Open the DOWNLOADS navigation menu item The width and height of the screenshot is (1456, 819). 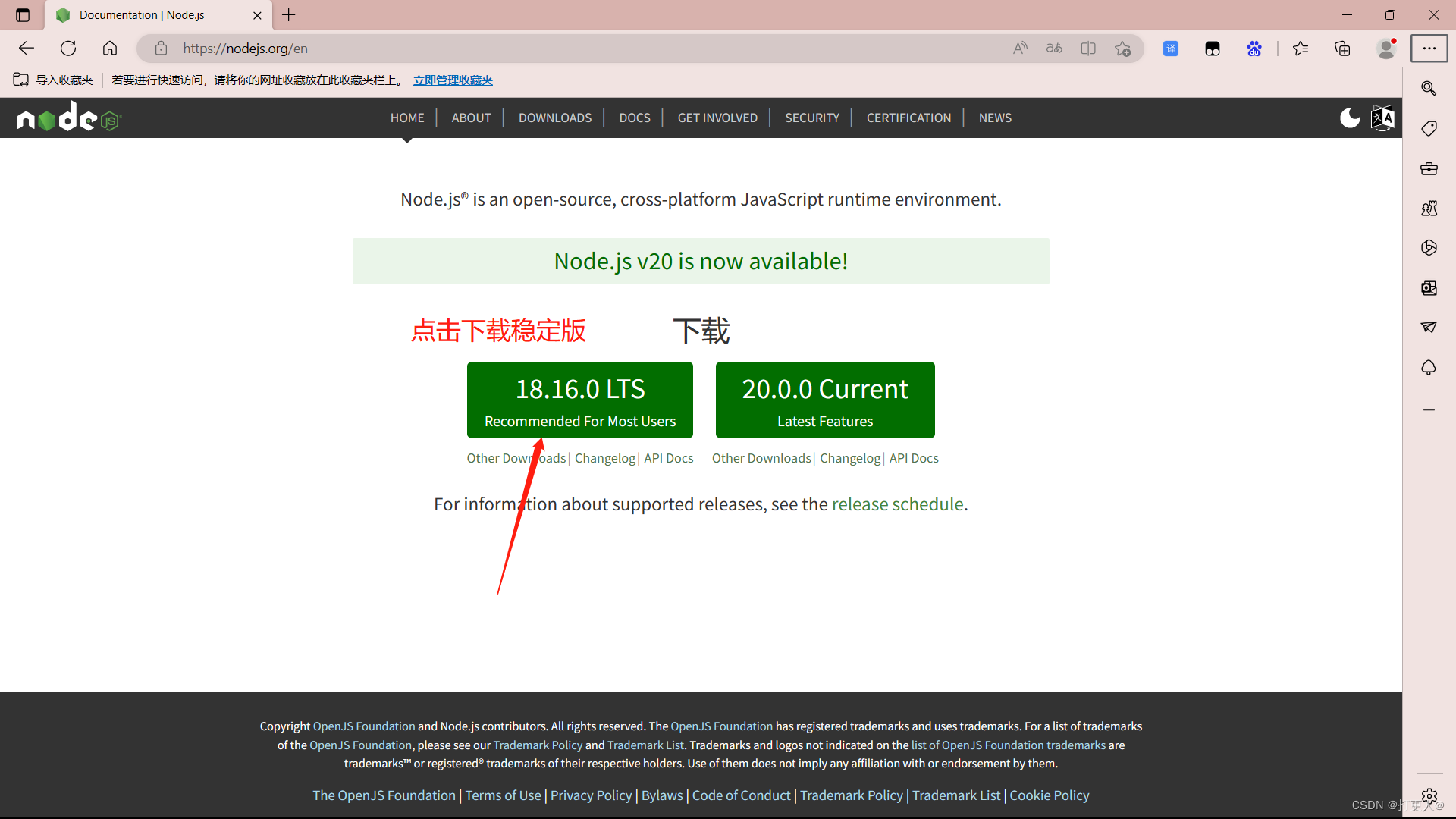(x=555, y=117)
